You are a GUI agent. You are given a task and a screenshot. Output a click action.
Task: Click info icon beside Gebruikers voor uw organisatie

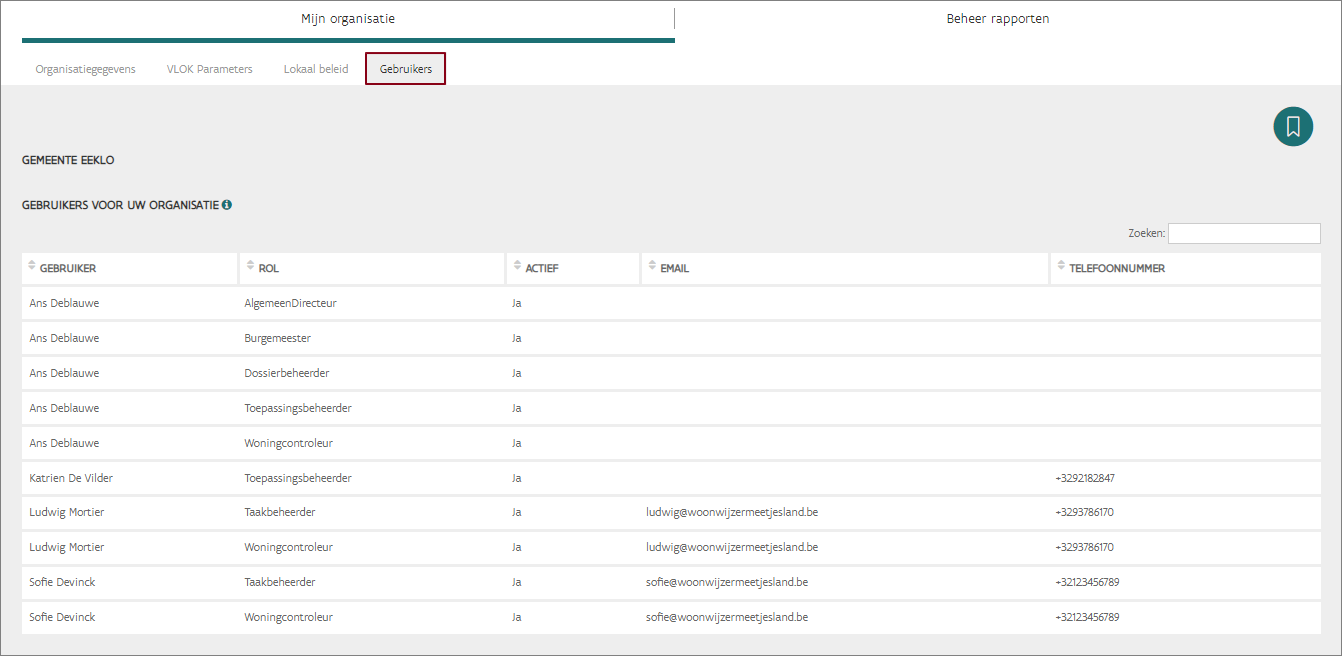click(x=227, y=205)
